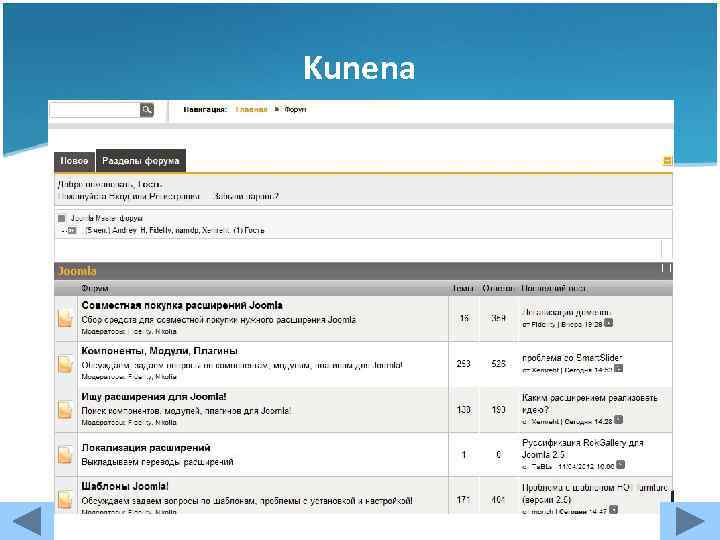Click folder icon beside Шаблоны Joomla!
This screenshot has height=540, width=720.
65,500
